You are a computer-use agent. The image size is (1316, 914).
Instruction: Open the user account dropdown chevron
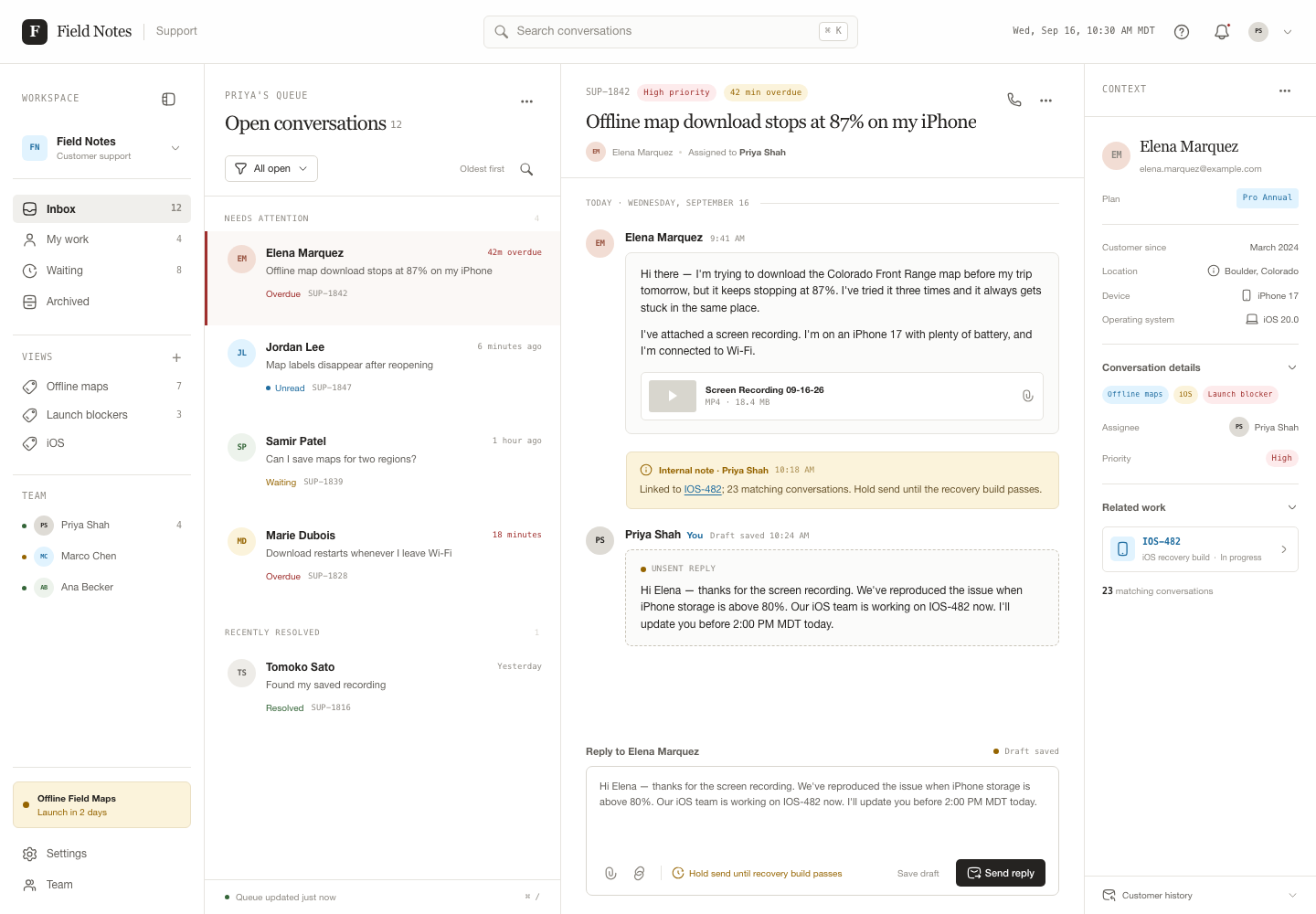click(x=1288, y=32)
